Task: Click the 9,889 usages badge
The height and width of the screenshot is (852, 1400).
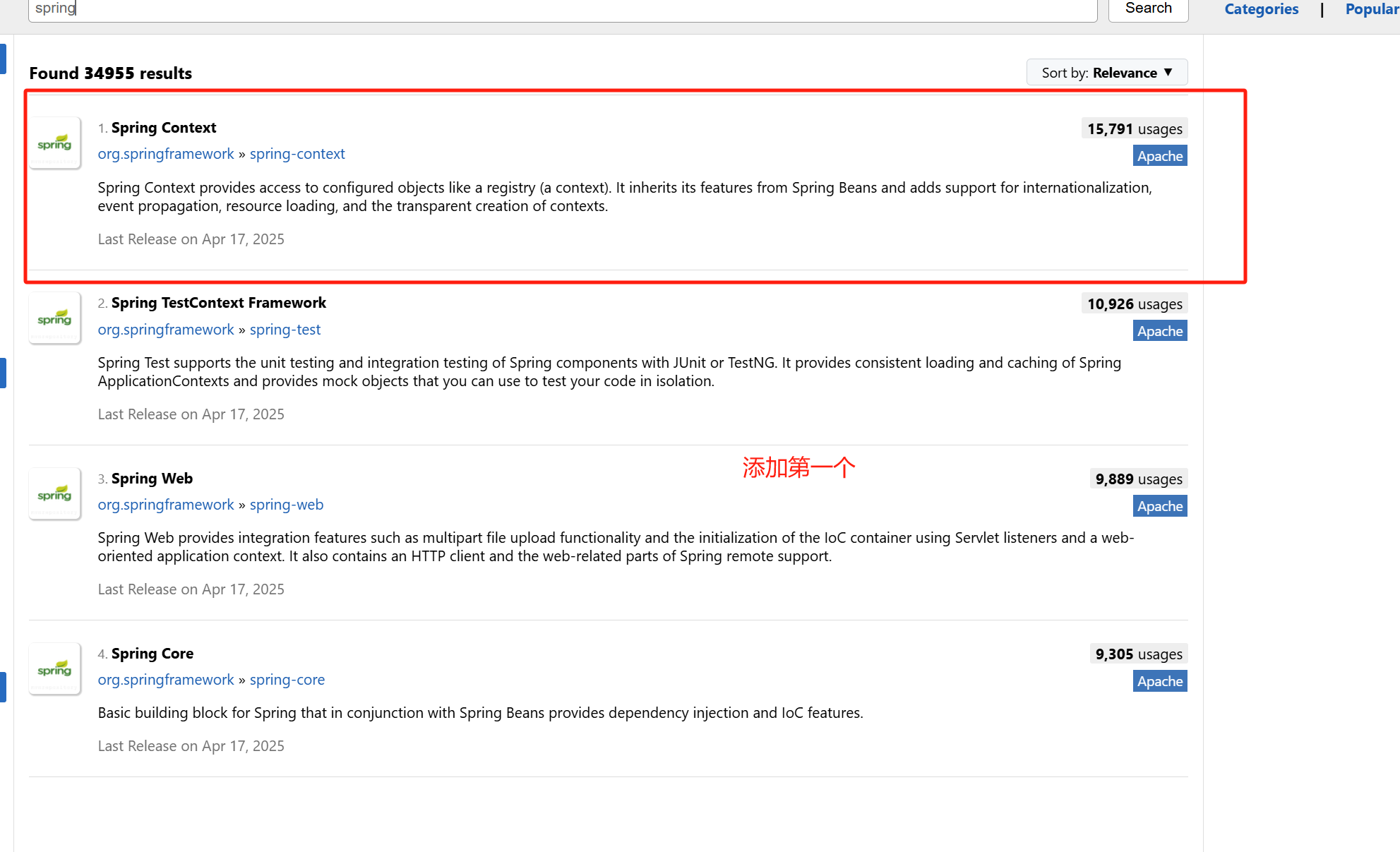Action: (x=1139, y=479)
